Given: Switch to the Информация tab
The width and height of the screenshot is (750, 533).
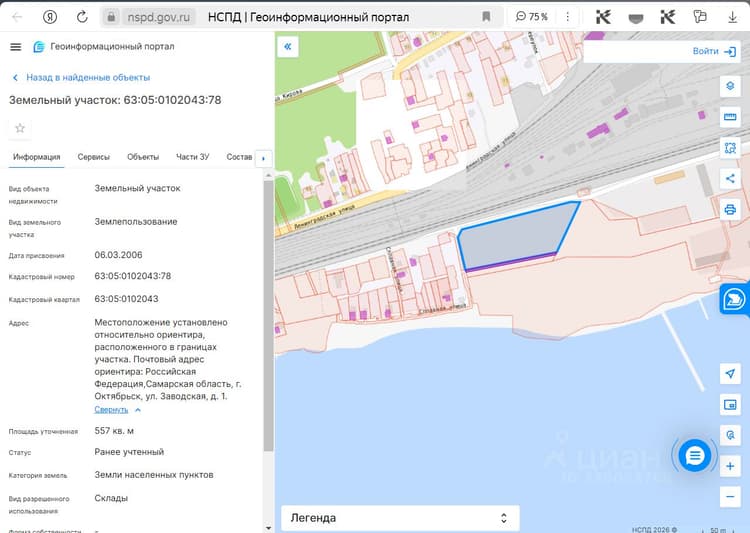Looking at the screenshot, I should (x=36, y=157).
